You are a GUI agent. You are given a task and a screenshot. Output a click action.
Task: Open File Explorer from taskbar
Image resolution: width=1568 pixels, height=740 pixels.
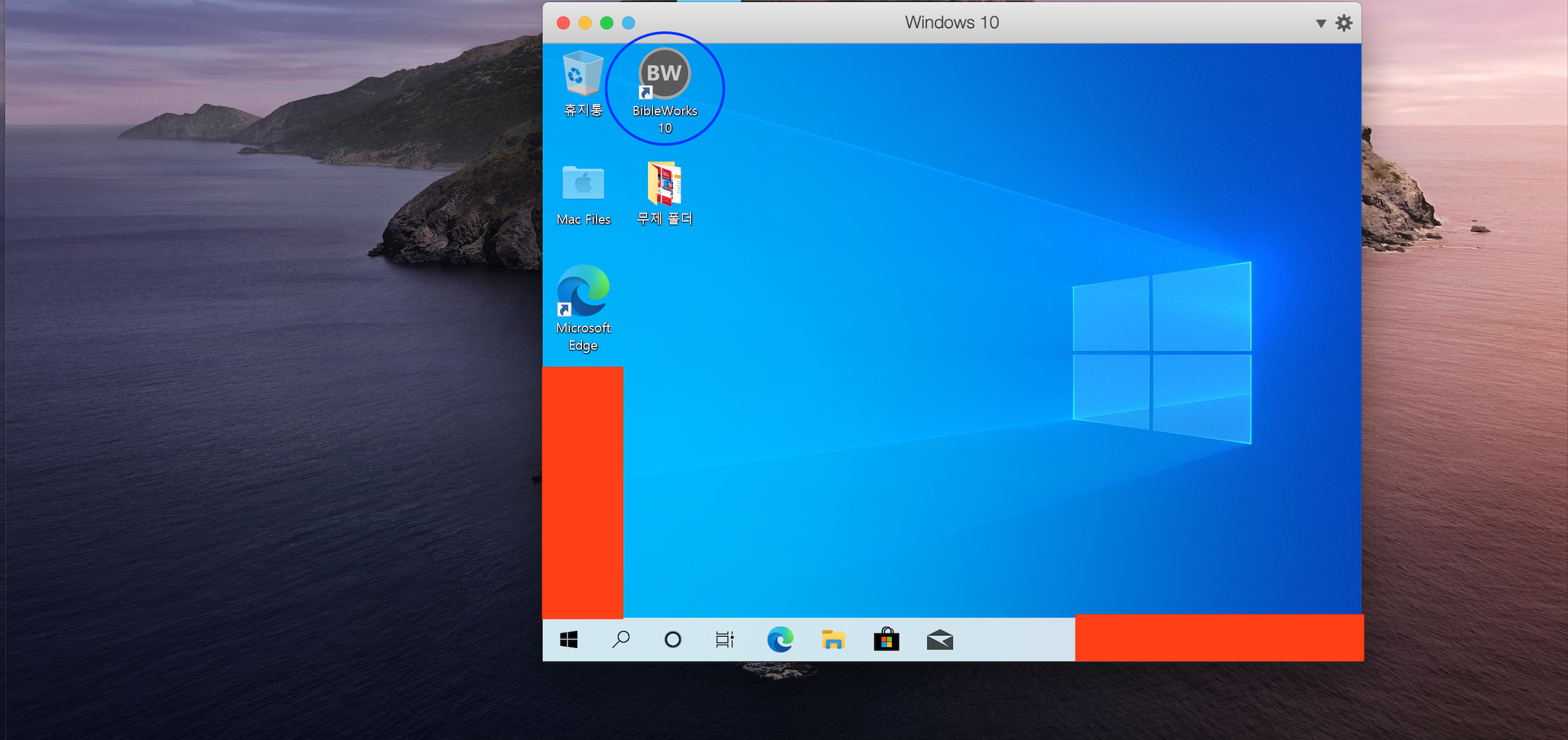833,639
